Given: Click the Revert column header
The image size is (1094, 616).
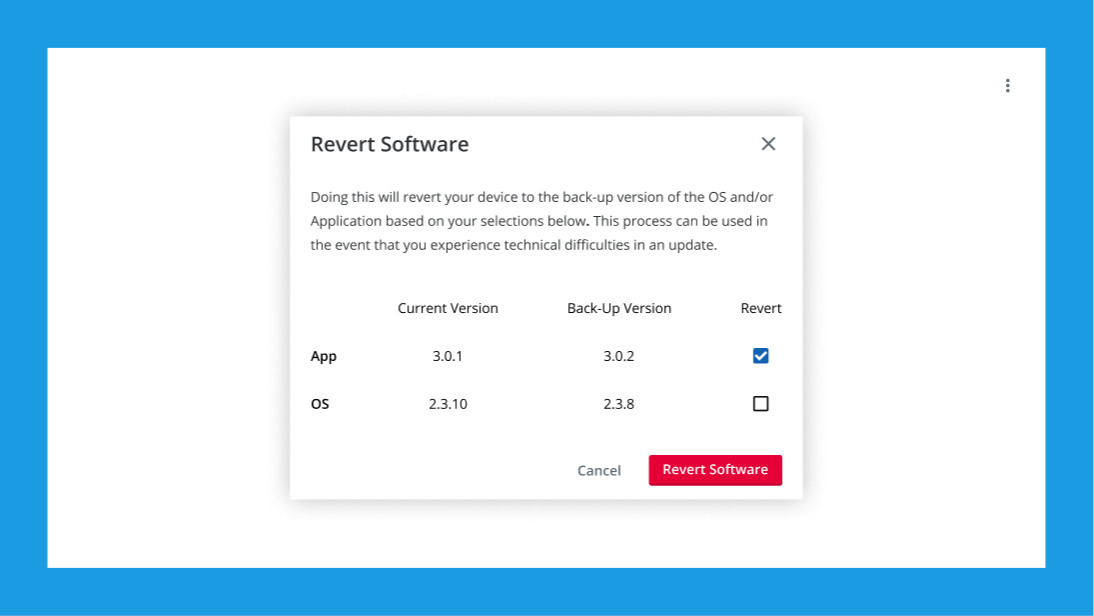Looking at the screenshot, I should tap(760, 308).
